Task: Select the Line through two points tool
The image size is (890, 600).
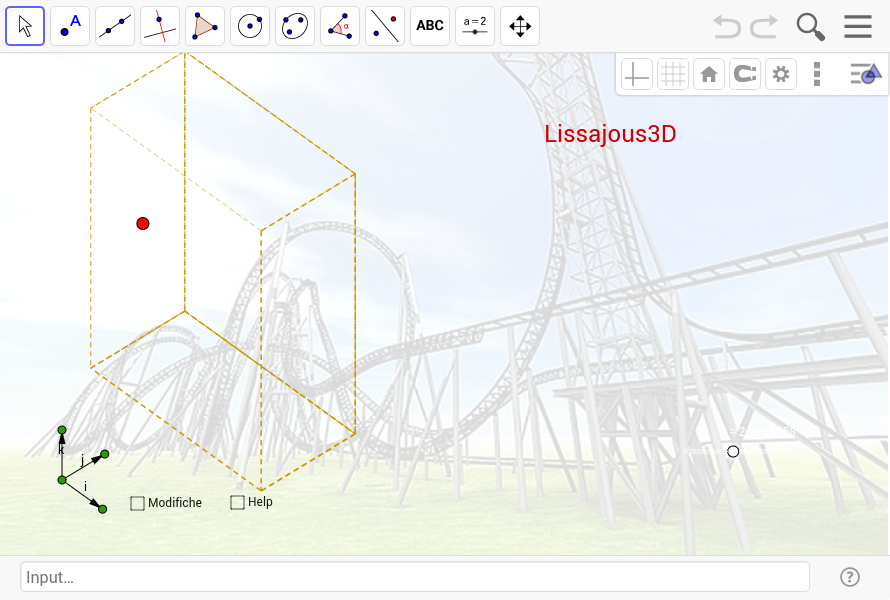Action: pyautogui.click(x=115, y=26)
